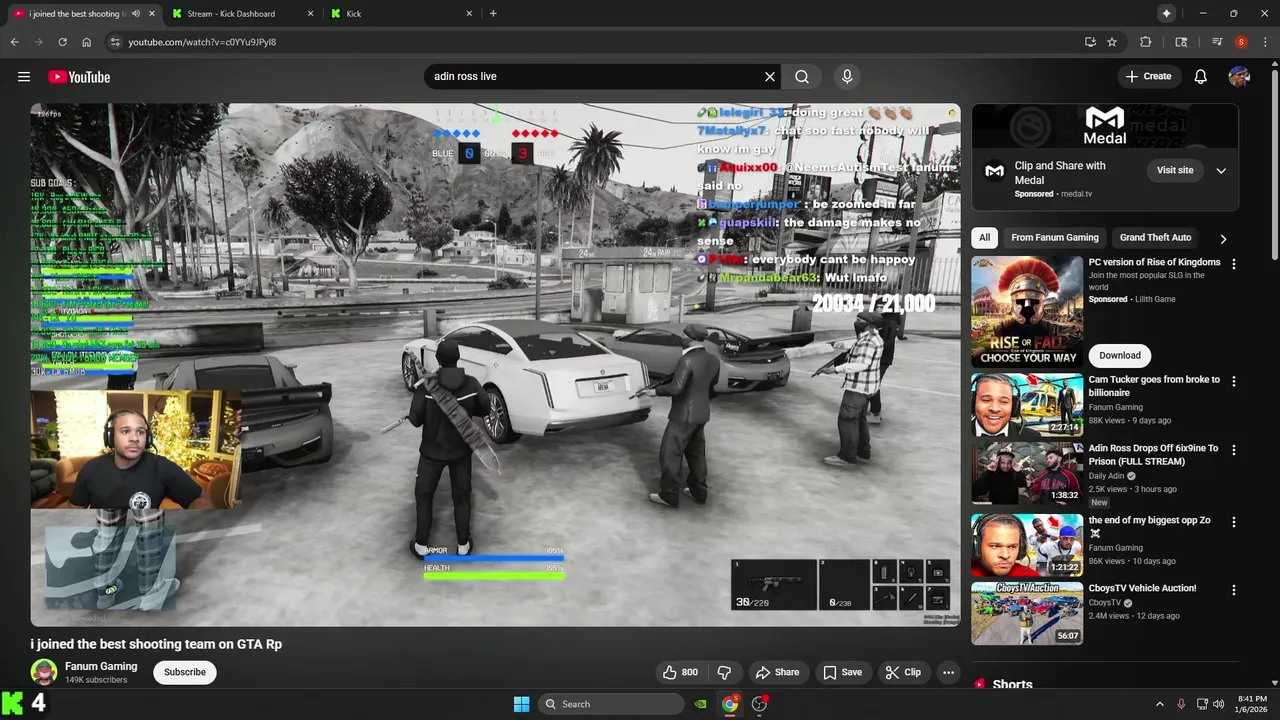Run search with the magnifier button
The width and height of the screenshot is (1280, 720).
802,77
